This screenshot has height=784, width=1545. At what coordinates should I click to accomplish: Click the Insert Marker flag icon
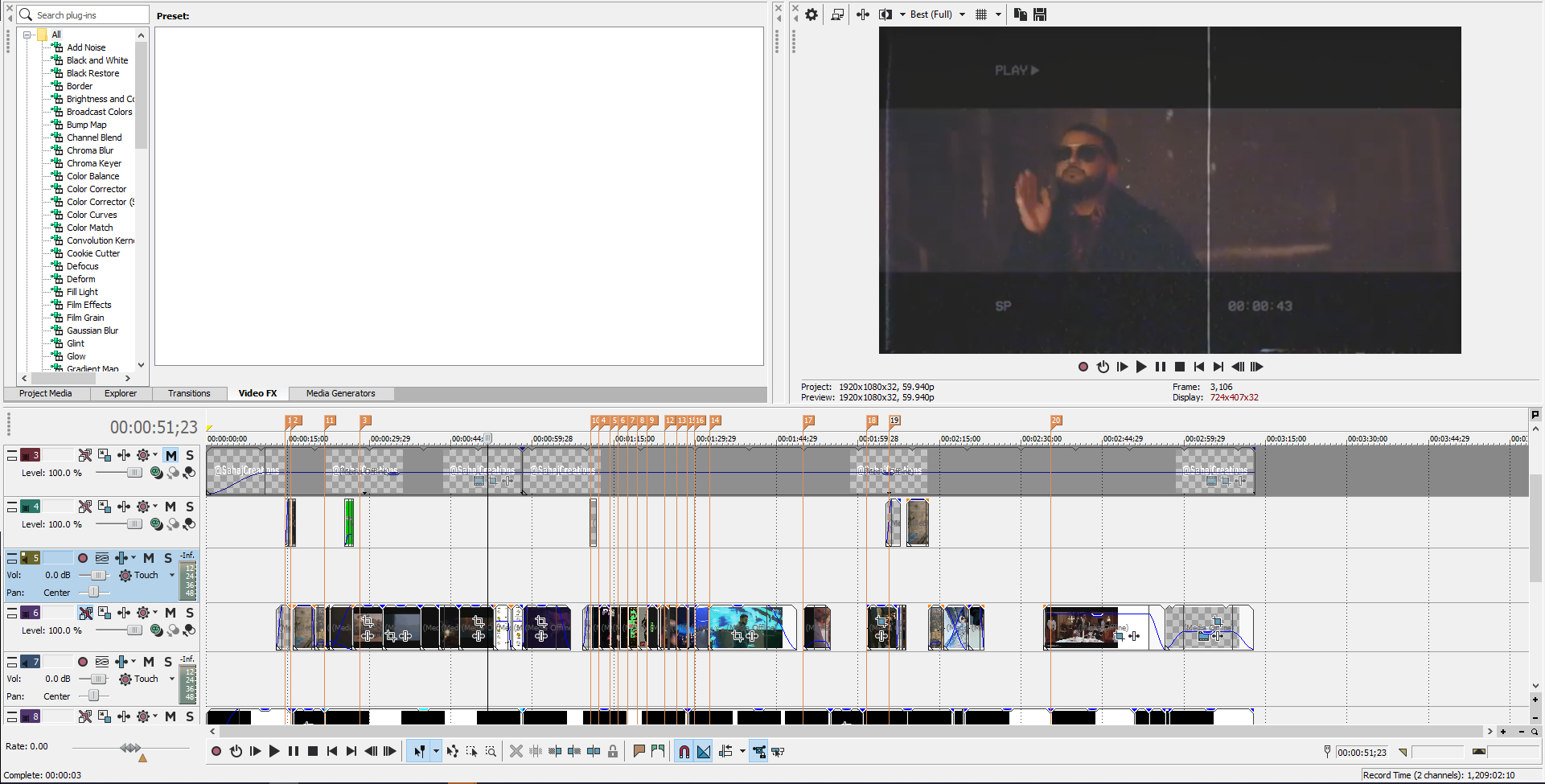point(638,751)
